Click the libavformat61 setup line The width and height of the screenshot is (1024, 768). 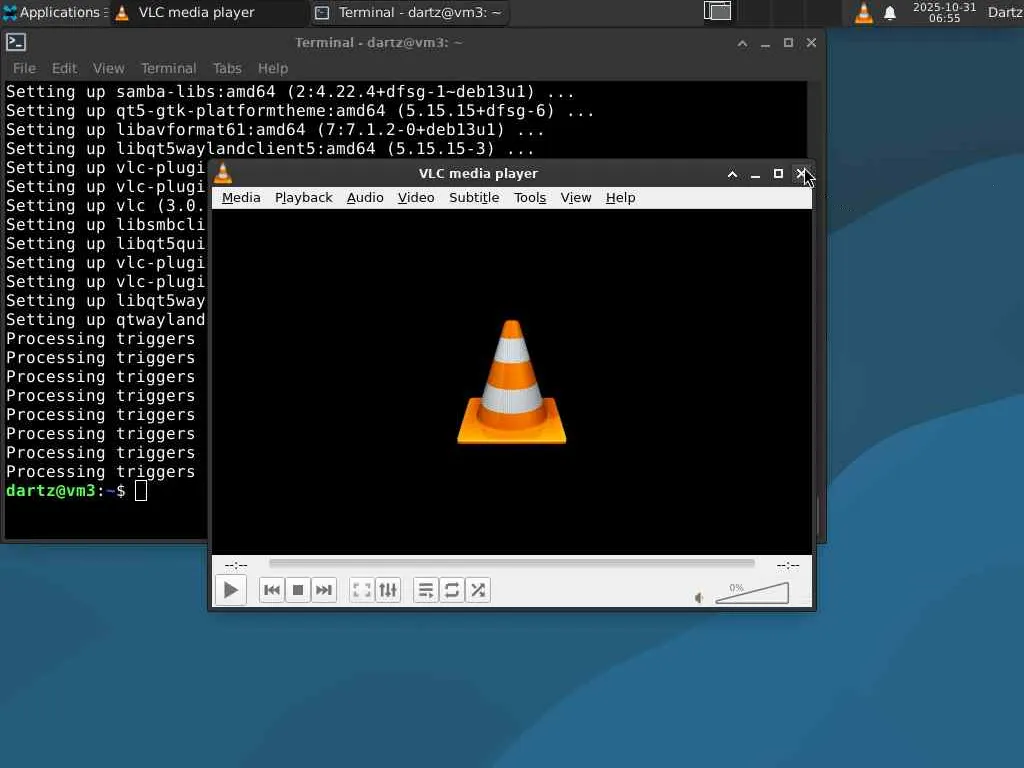pyautogui.click(x=275, y=129)
